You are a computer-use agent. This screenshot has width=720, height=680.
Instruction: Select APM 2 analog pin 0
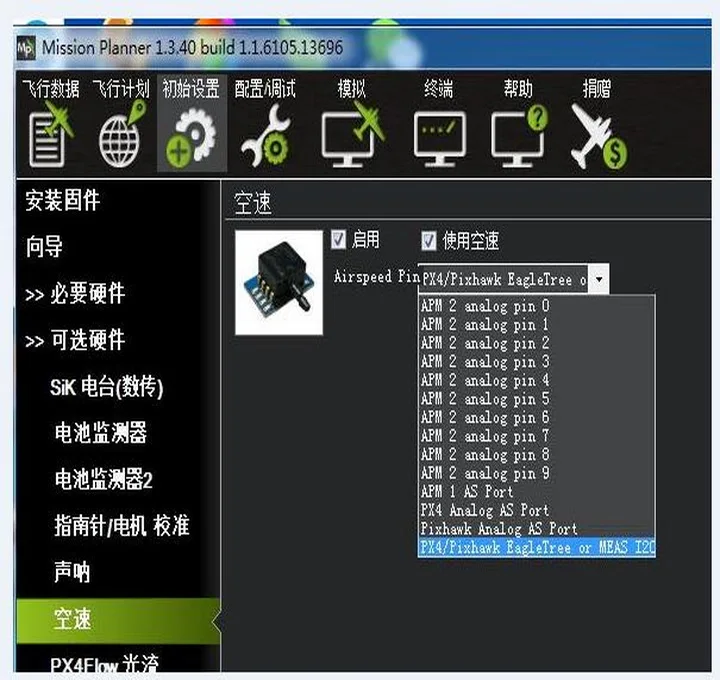[536, 306]
